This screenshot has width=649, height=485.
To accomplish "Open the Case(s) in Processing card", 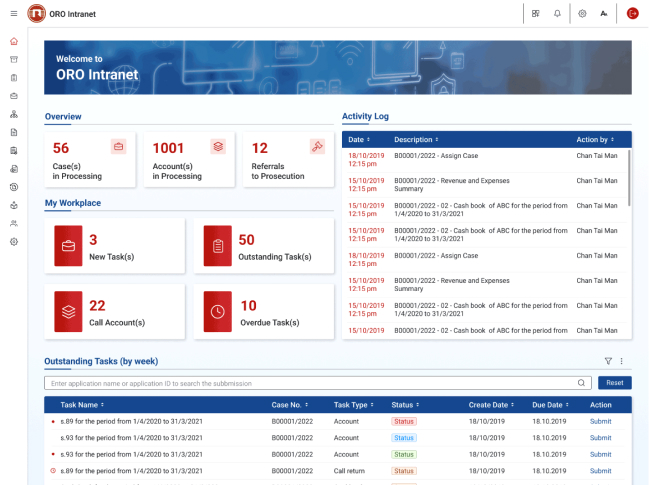I will (x=89, y=160).
